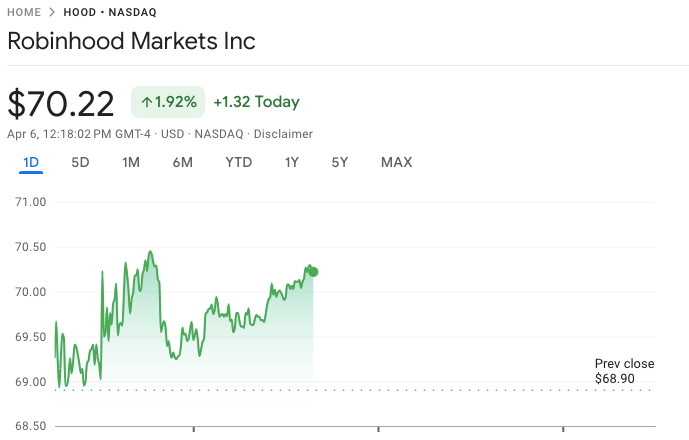The height and width of the screenshot is (440, 689).
Task: Select the 1D range tab
Action: (31, 162)
